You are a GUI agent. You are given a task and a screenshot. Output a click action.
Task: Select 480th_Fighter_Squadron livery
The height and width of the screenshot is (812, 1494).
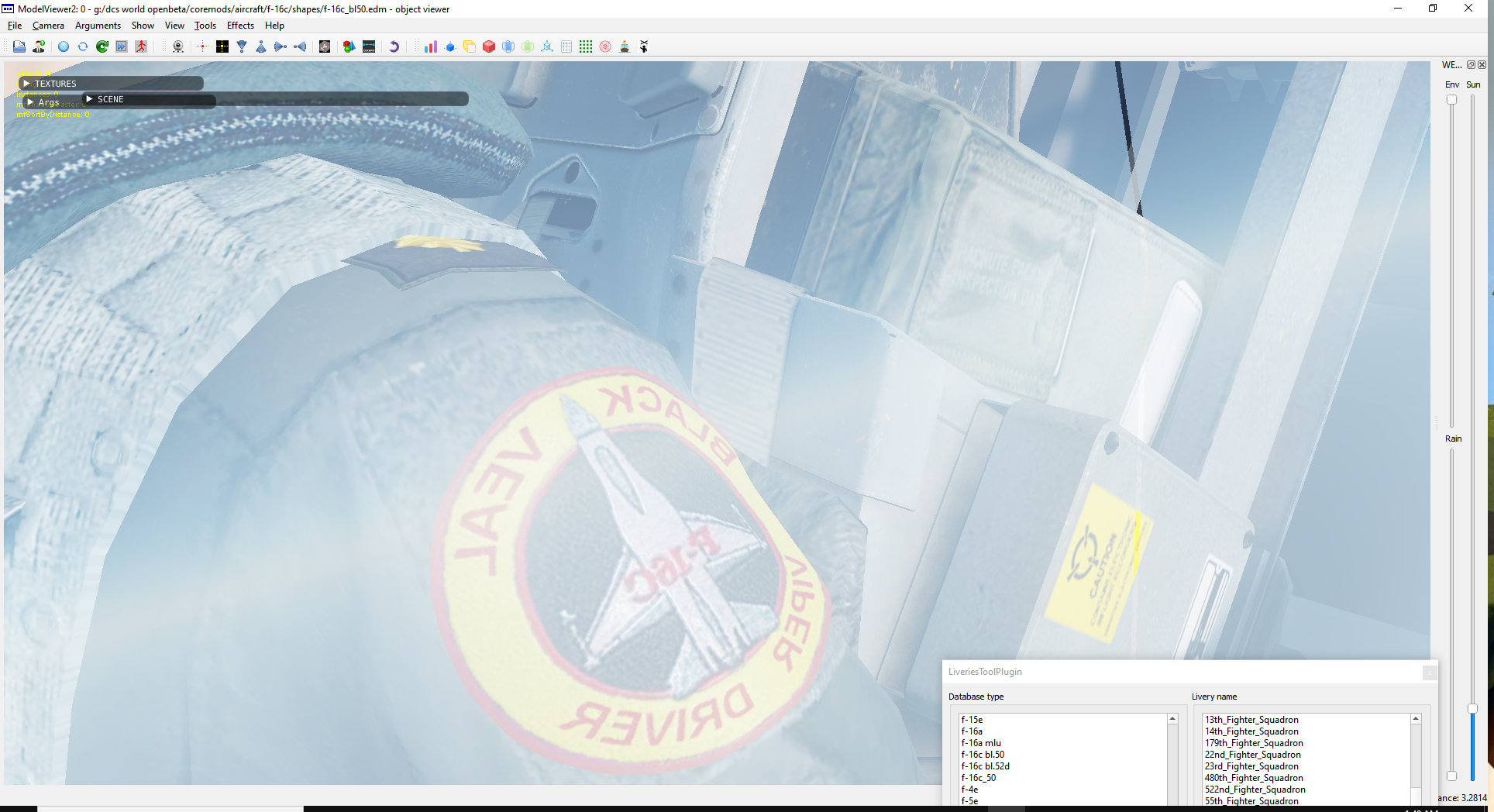[x=1306, y=778]
